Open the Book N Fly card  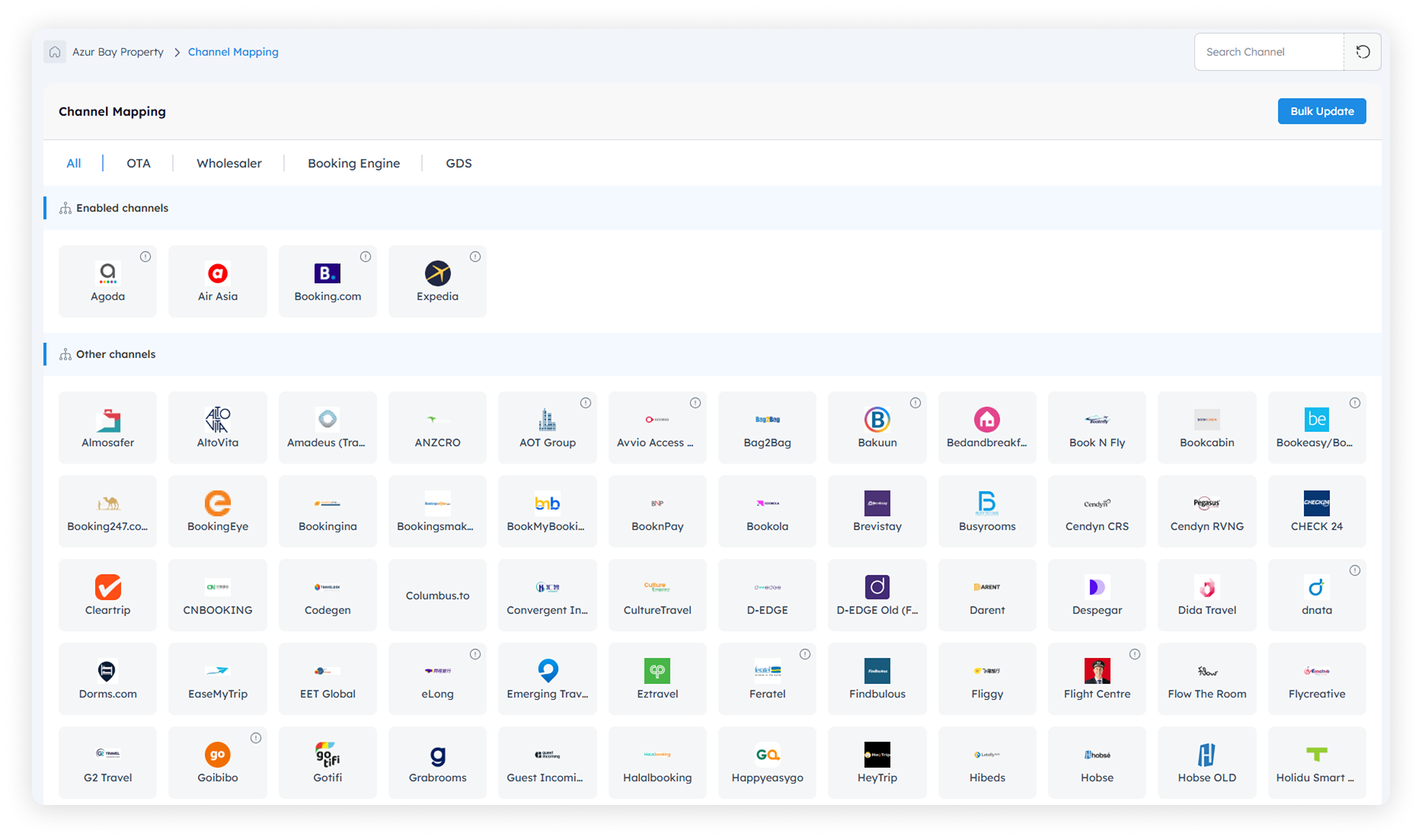[x=1098, y=427]
